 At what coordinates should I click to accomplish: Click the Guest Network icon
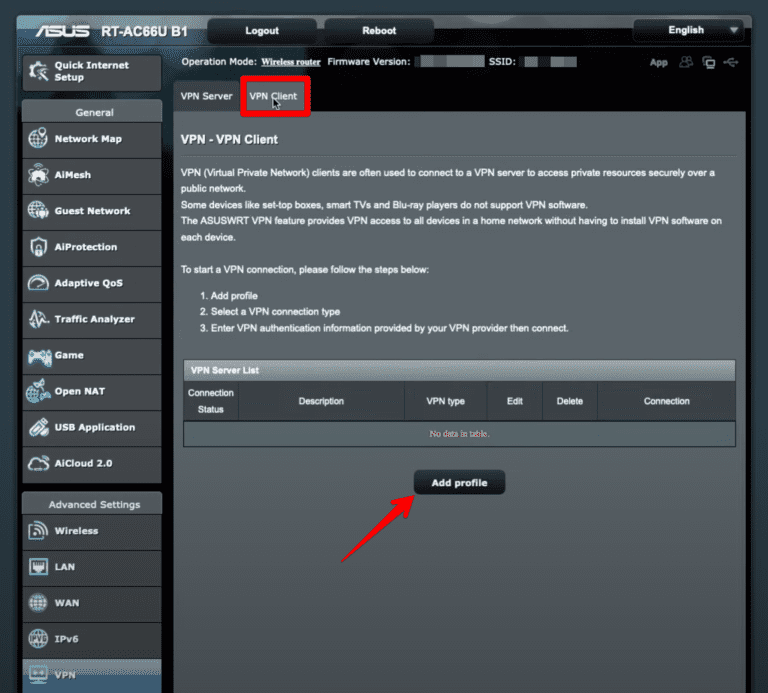(38, 211)
